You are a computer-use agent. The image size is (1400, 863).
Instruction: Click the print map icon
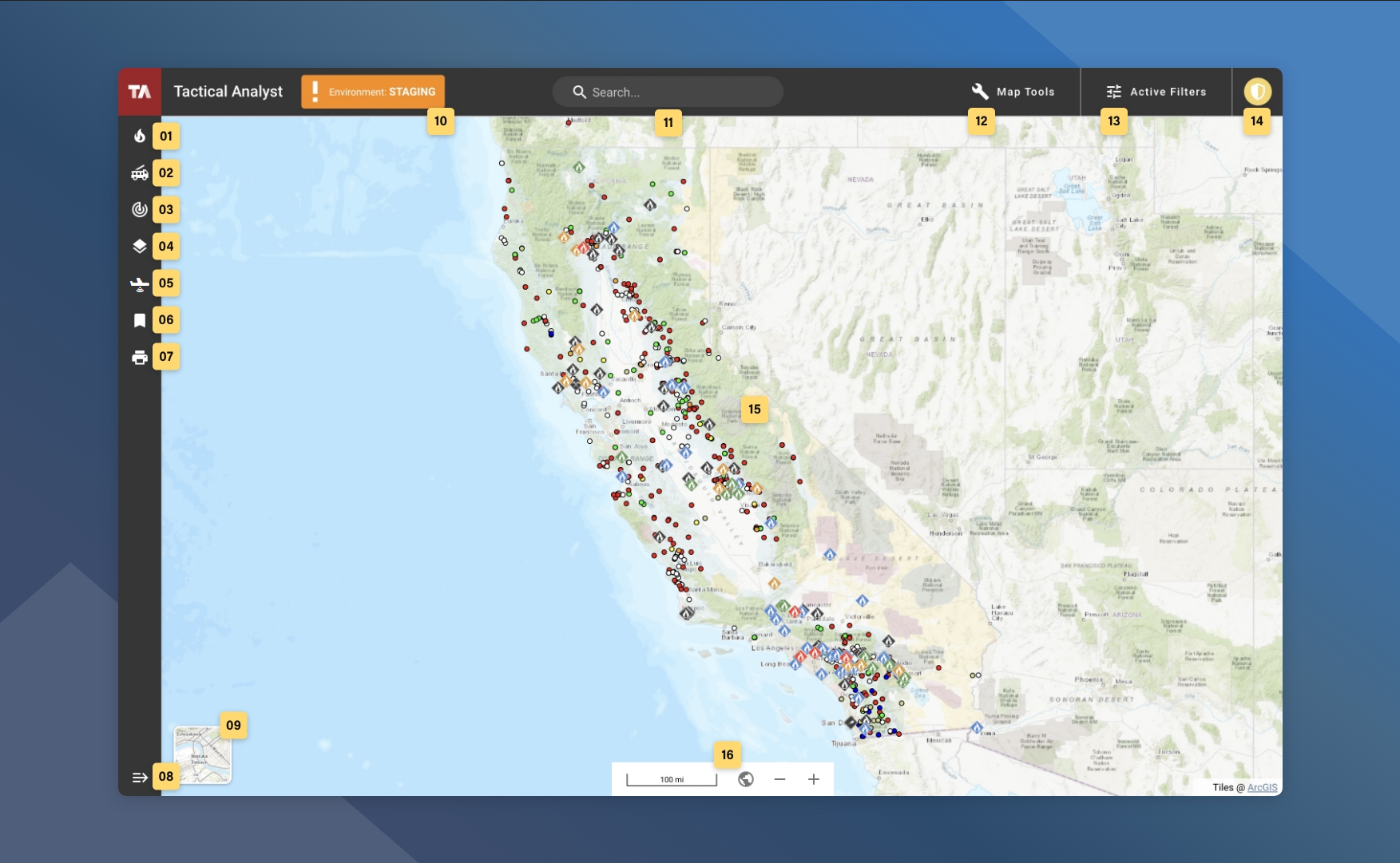click(x=140, y=357)
